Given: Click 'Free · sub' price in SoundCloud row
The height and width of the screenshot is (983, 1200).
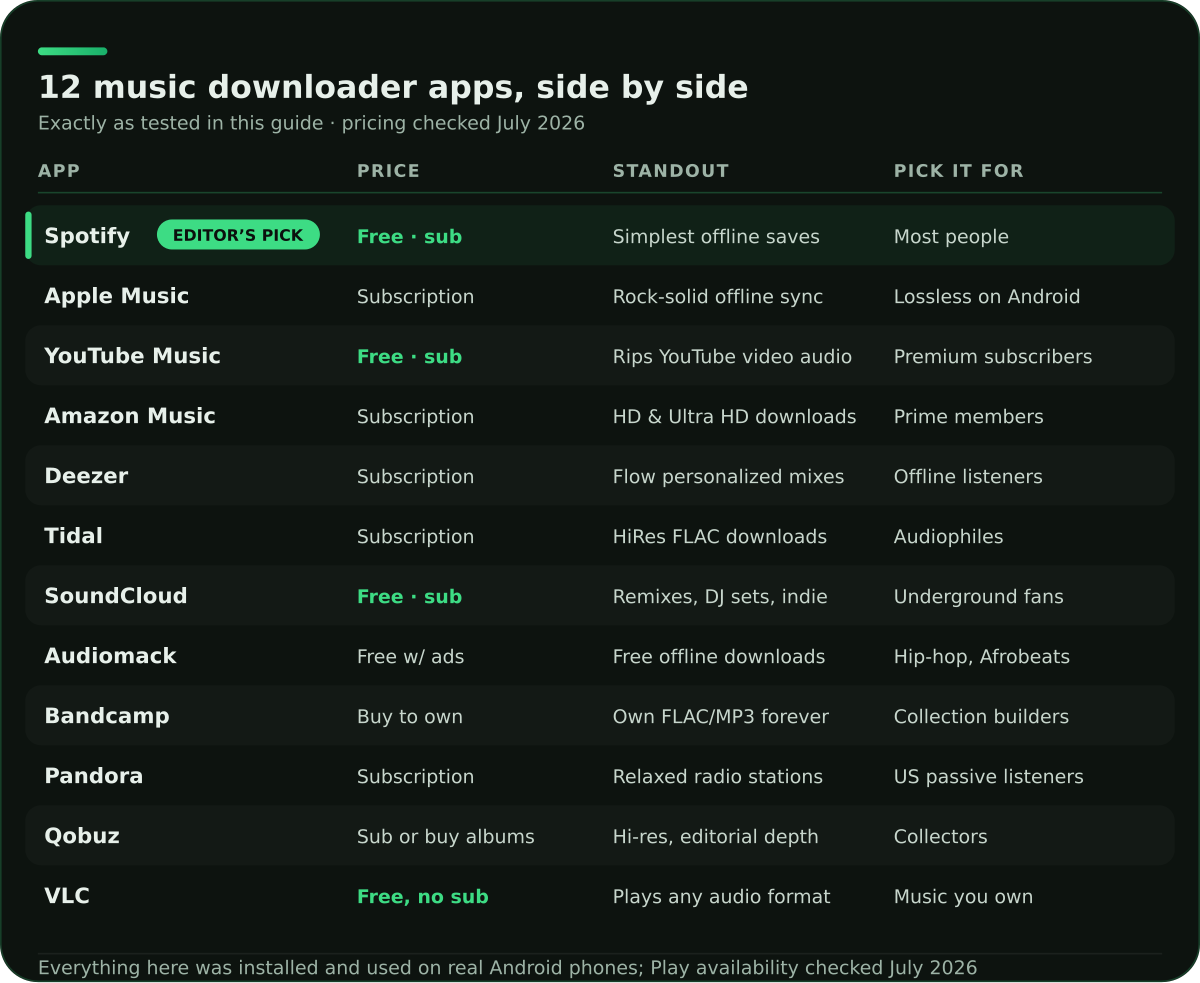Looking at the screenshot, I should coord(409,597).
